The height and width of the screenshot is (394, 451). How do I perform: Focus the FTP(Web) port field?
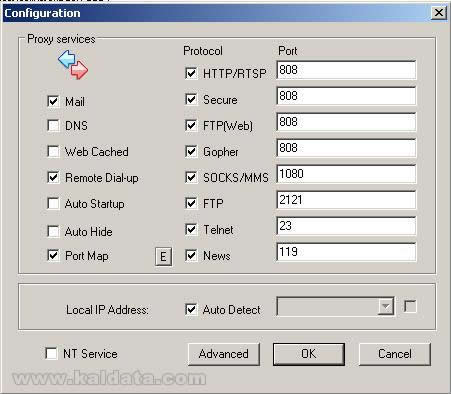[x=346, y=122]
